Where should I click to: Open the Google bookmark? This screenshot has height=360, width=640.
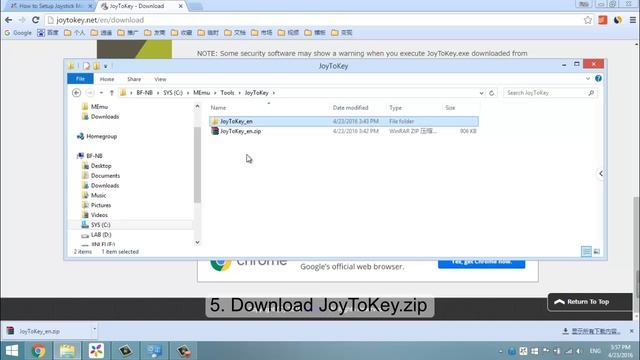[18, 33]
